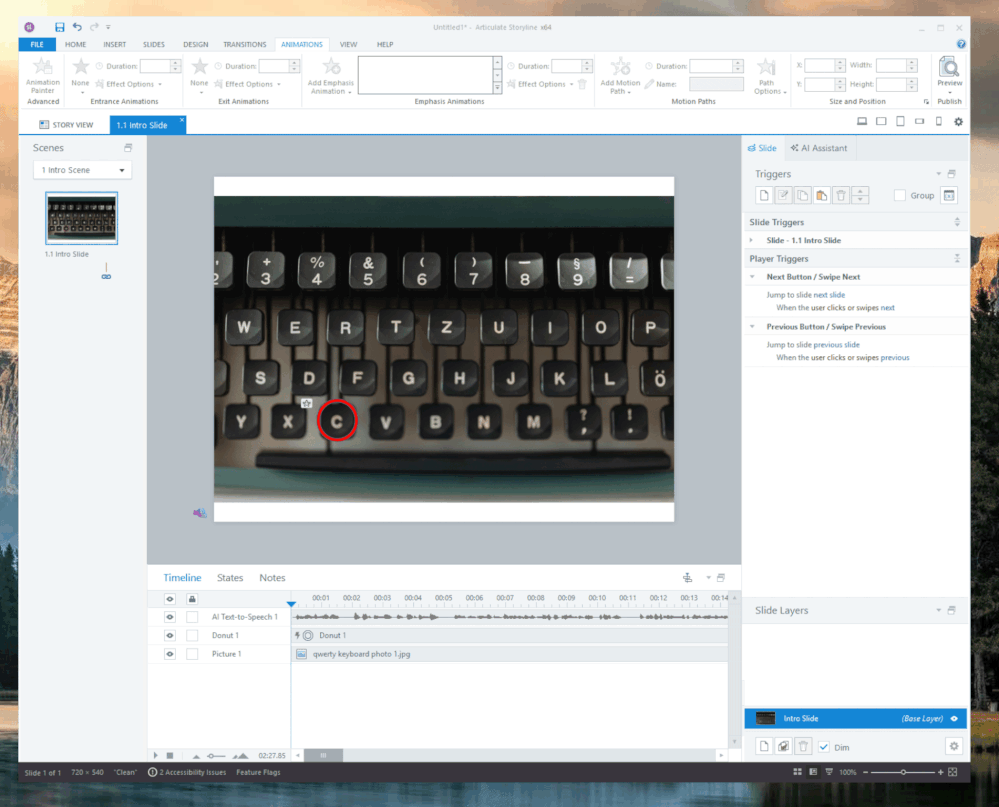The width and height of the screenshot is (999, 807).
Task: Click the Preview icon in the ribbon
Action: point(949,68)
